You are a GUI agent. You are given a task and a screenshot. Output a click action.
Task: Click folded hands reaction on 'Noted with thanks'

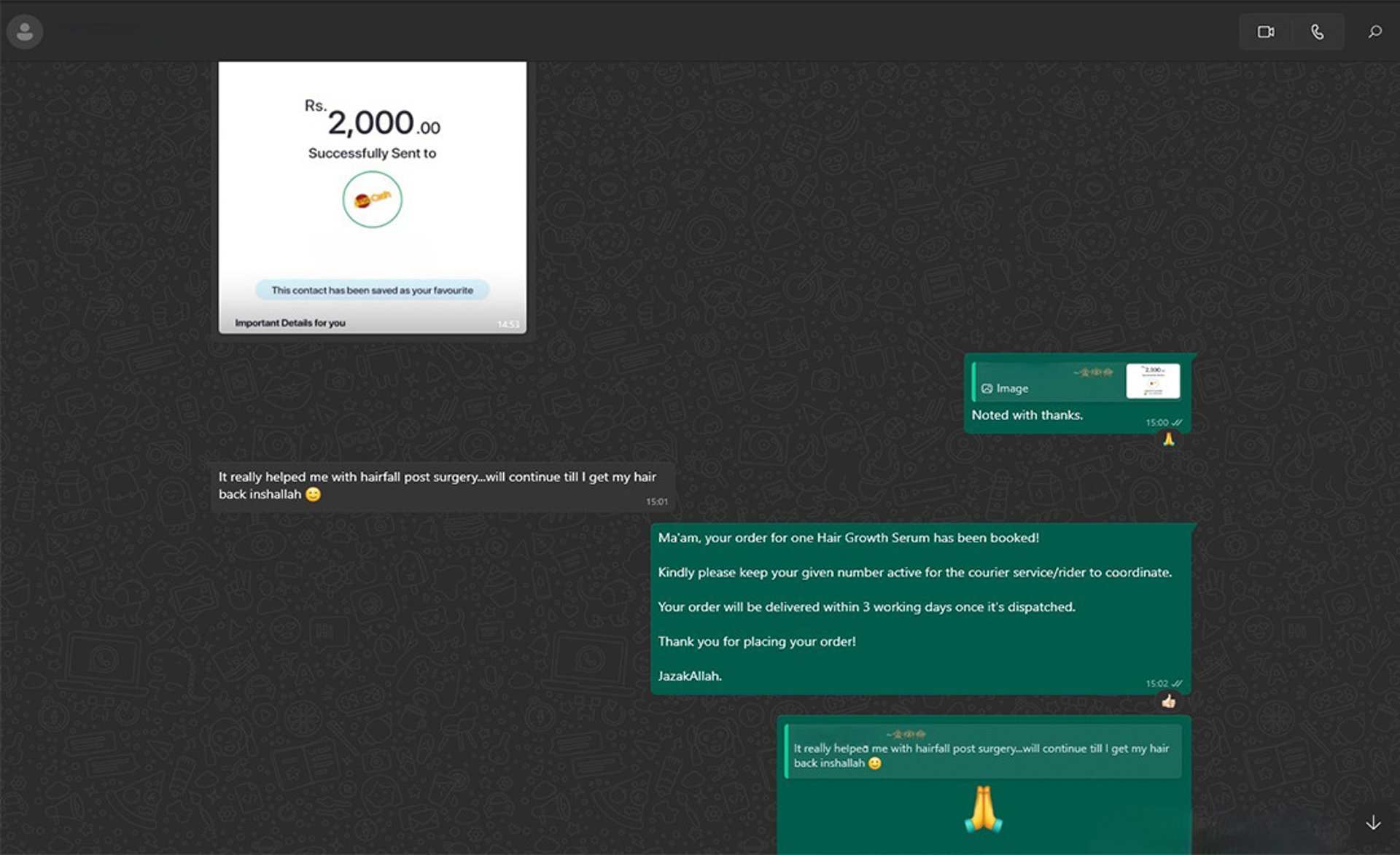coord(1169,440)
